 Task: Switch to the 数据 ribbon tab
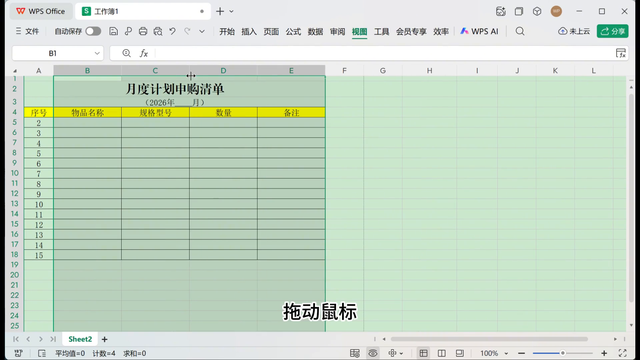click(315, 31)
